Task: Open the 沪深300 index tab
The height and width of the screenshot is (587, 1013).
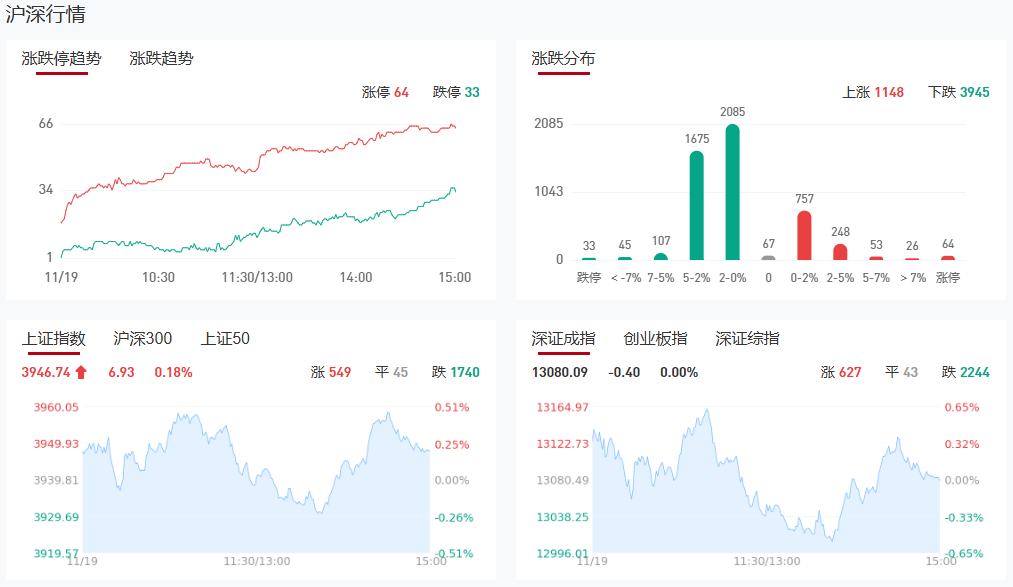Action: (142, 339)
